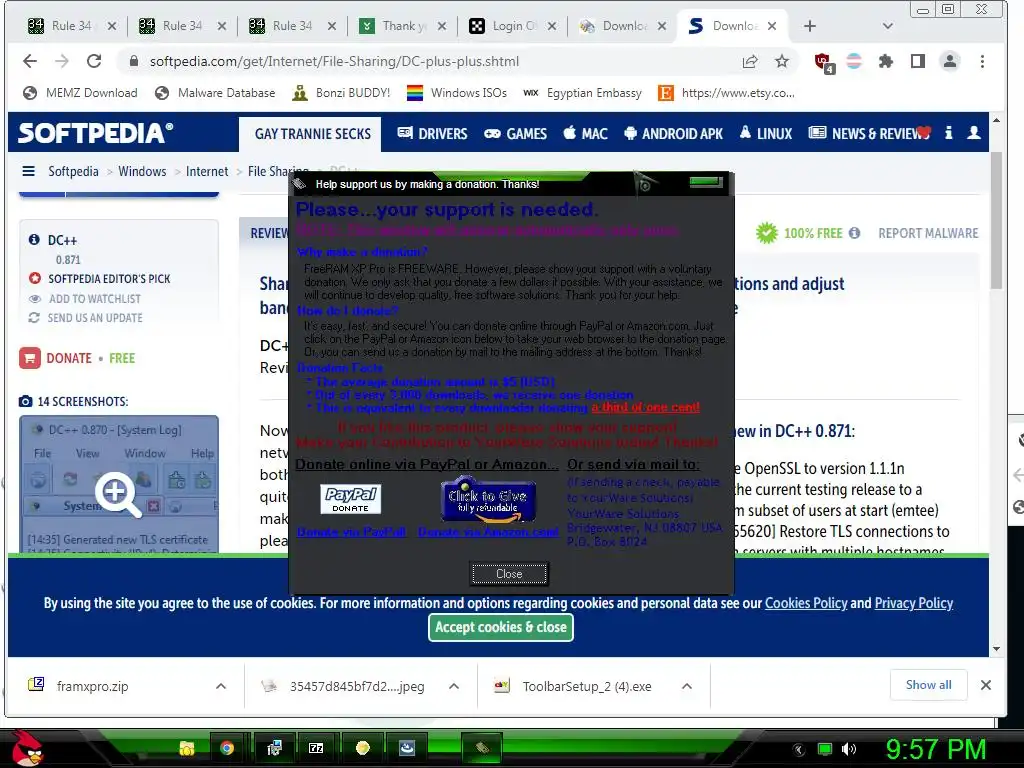The width and height of the screenshot is (1024, 768).
Task: Reload the Softpedia page
Action: tap(94, 61)
